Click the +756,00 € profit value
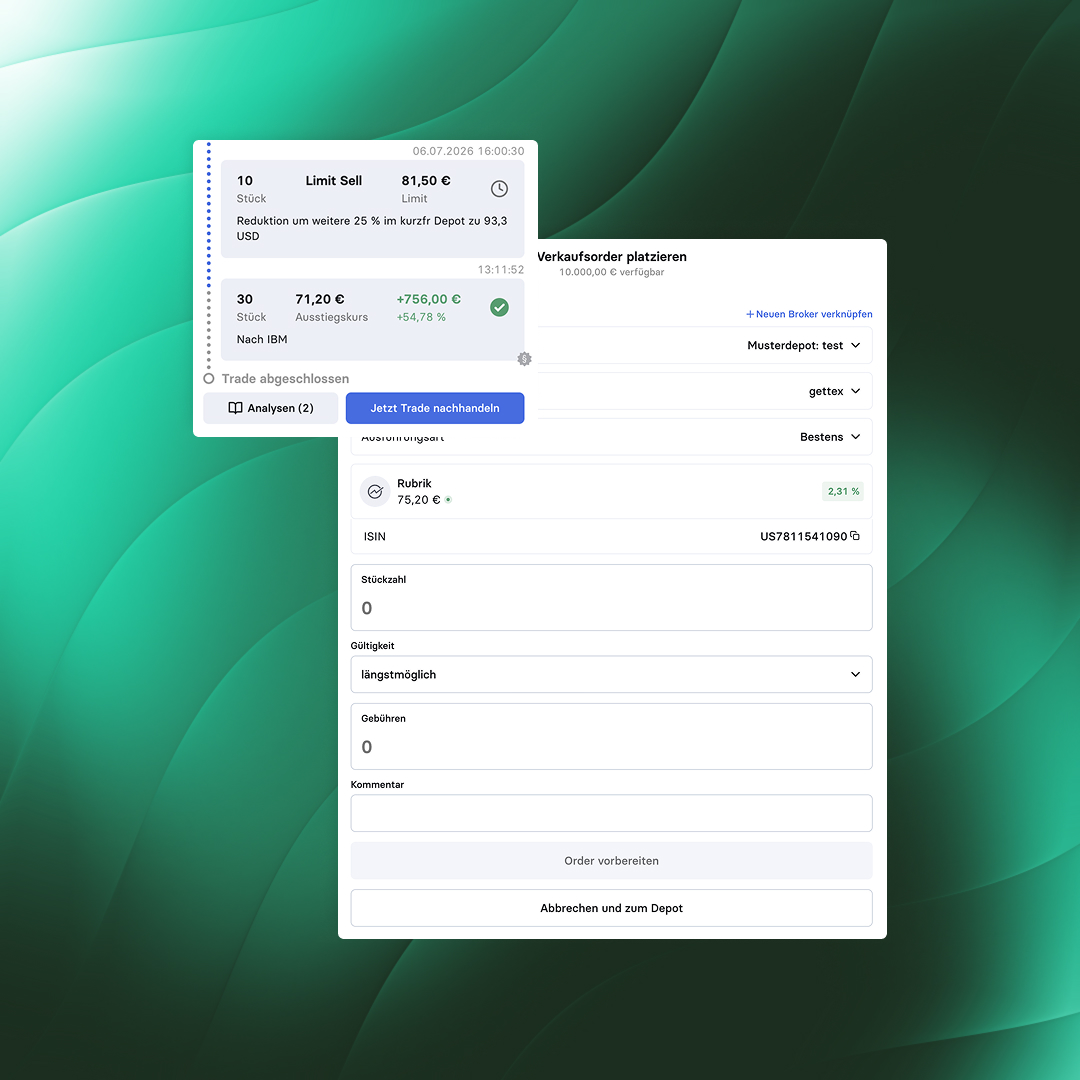The height and width of the screenshot is (1080, 1080). (x=428, y=300)
